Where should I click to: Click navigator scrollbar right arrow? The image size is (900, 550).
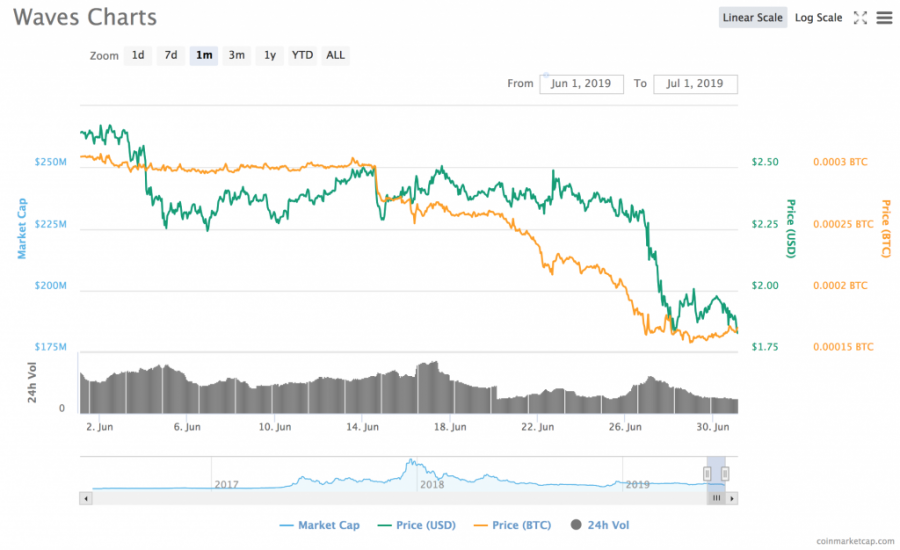tap(732, 498)
